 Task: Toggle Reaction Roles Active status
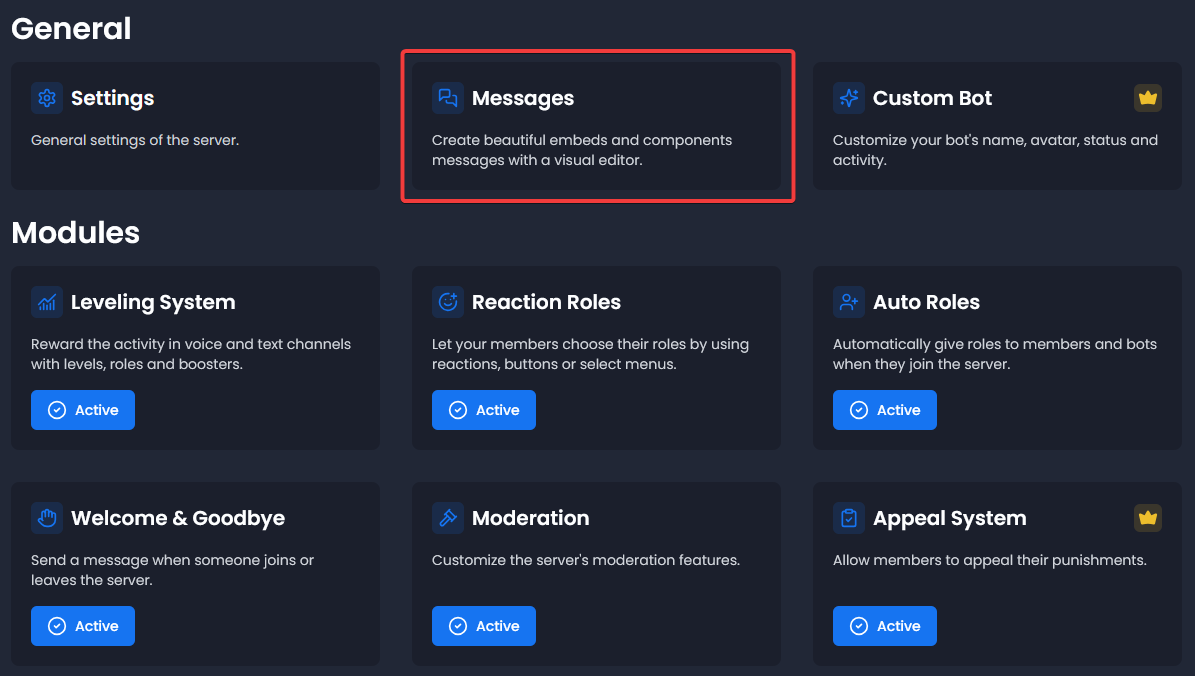(484, 410)
